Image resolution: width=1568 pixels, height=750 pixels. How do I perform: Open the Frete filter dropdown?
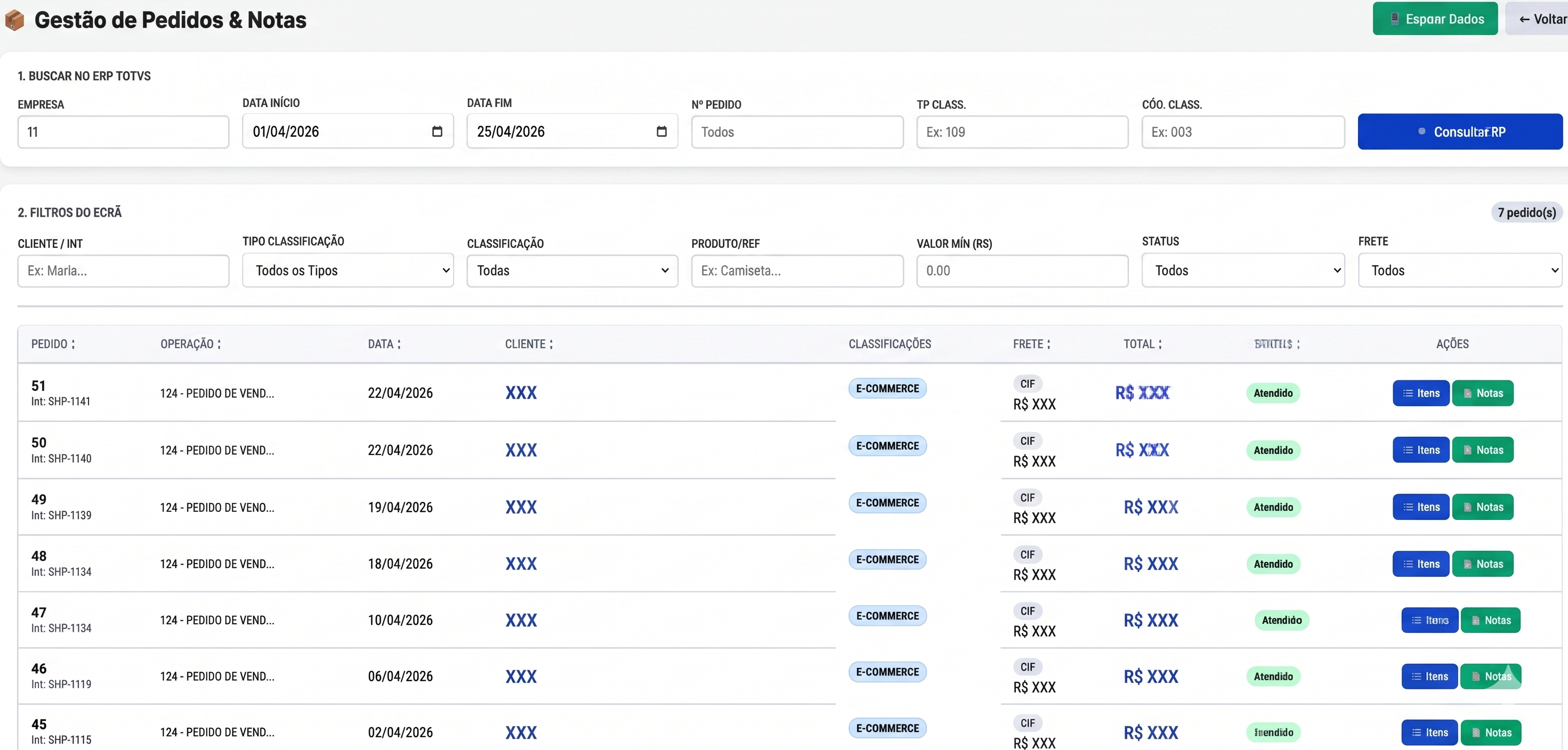tap(1460, 271)
